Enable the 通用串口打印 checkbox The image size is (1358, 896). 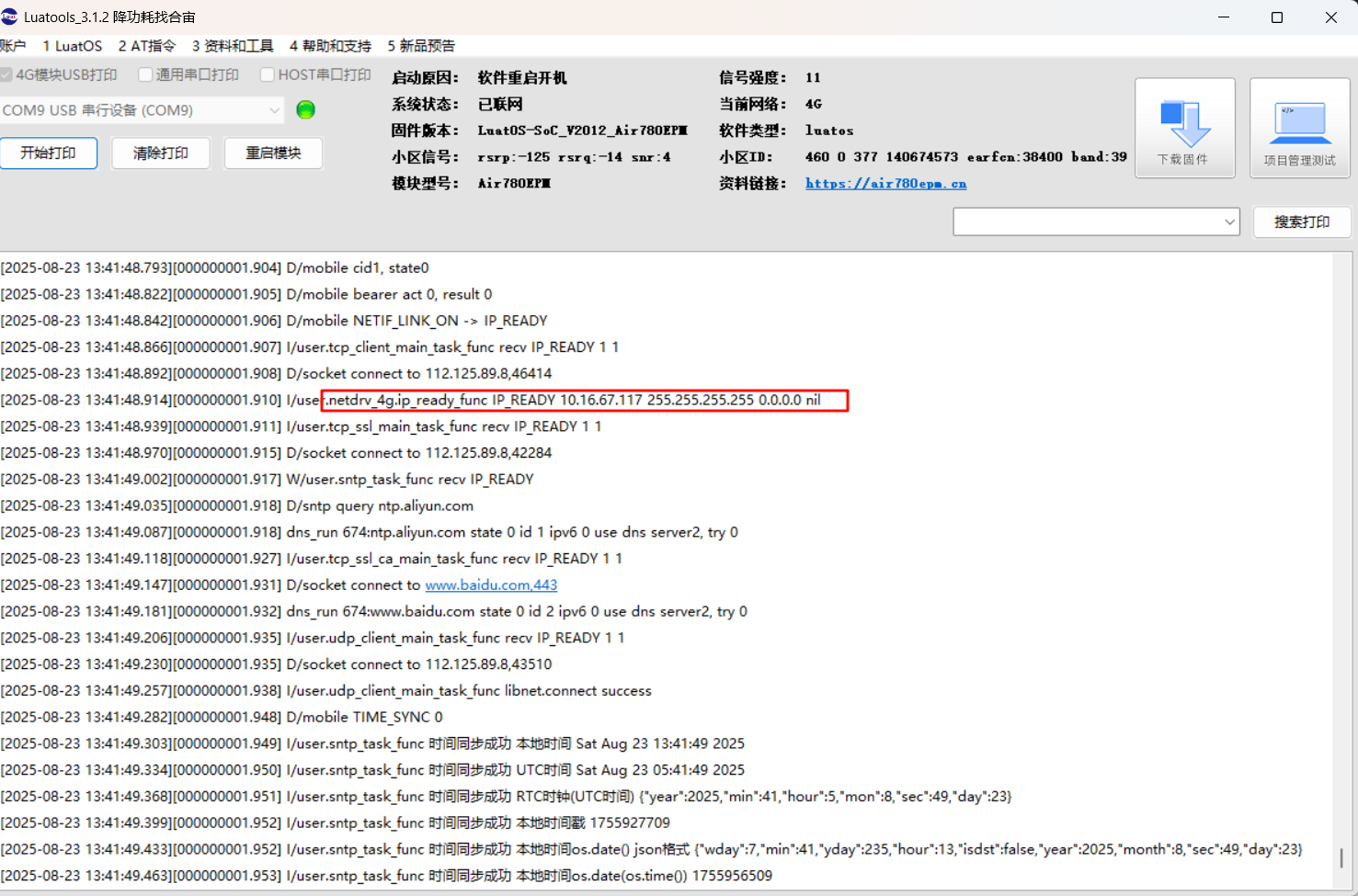coord(145,74)
